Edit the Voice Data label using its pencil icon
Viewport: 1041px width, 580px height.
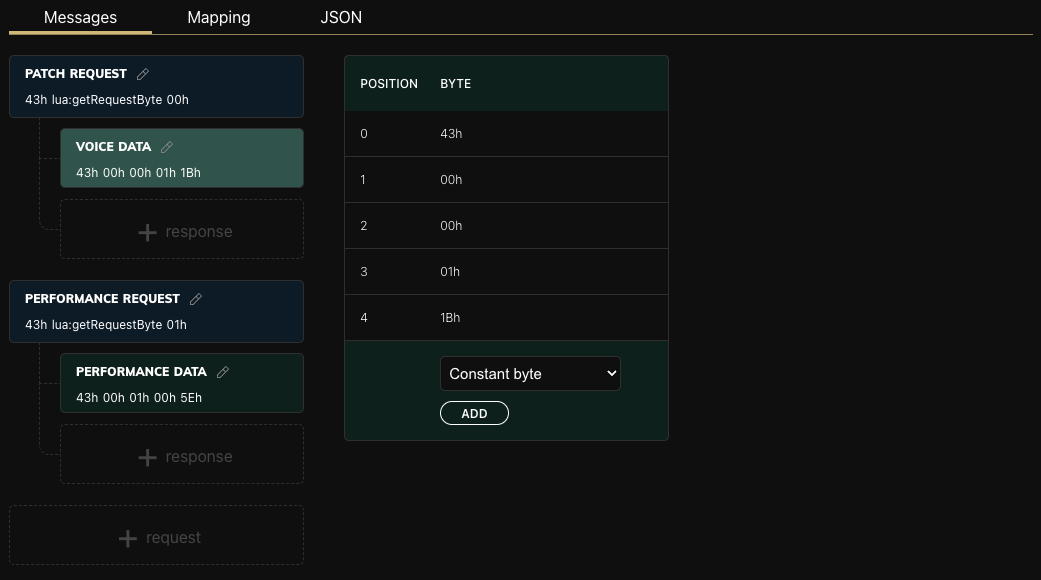pyautogui.click(x=166, y=146)
